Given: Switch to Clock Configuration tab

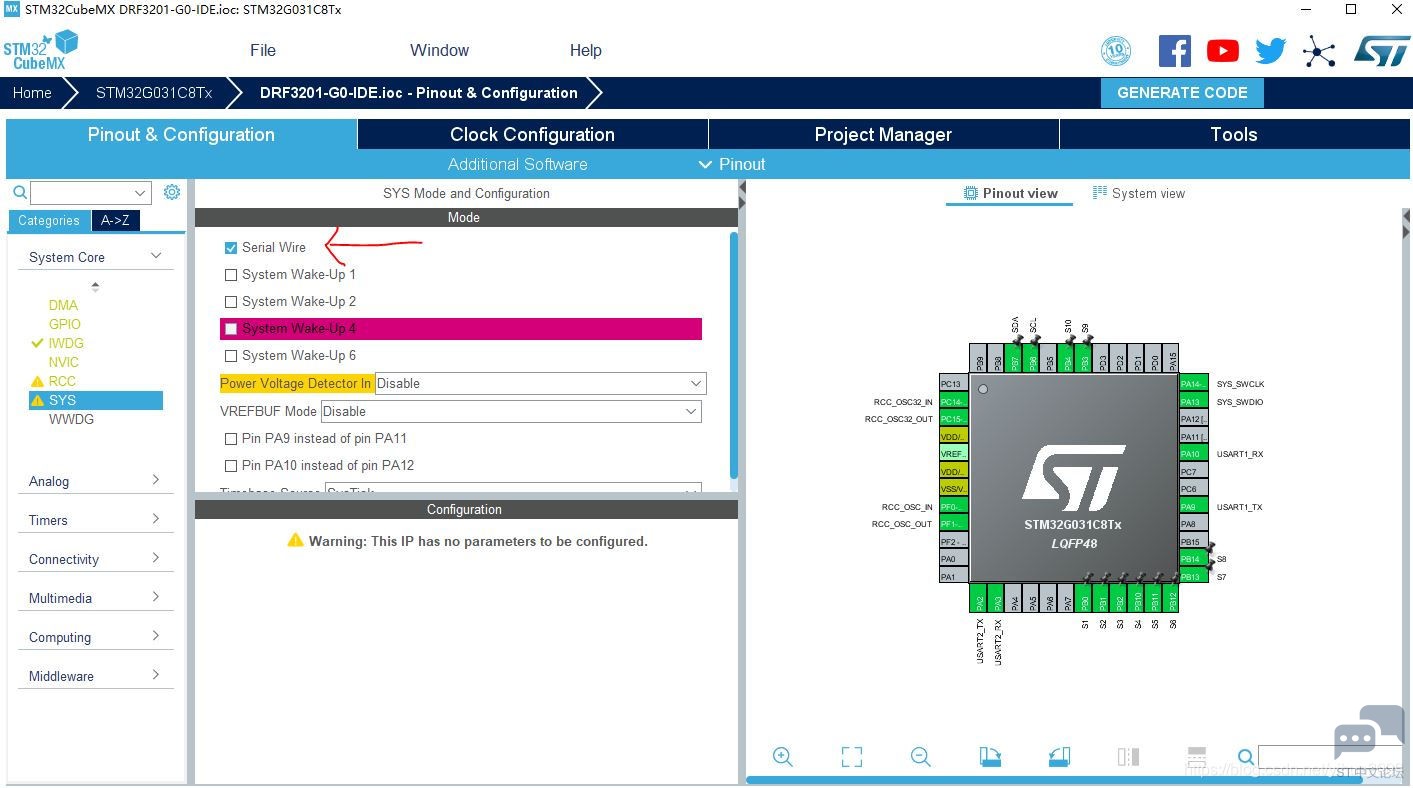Looking at the screenshot, I should tap(532, 135).
